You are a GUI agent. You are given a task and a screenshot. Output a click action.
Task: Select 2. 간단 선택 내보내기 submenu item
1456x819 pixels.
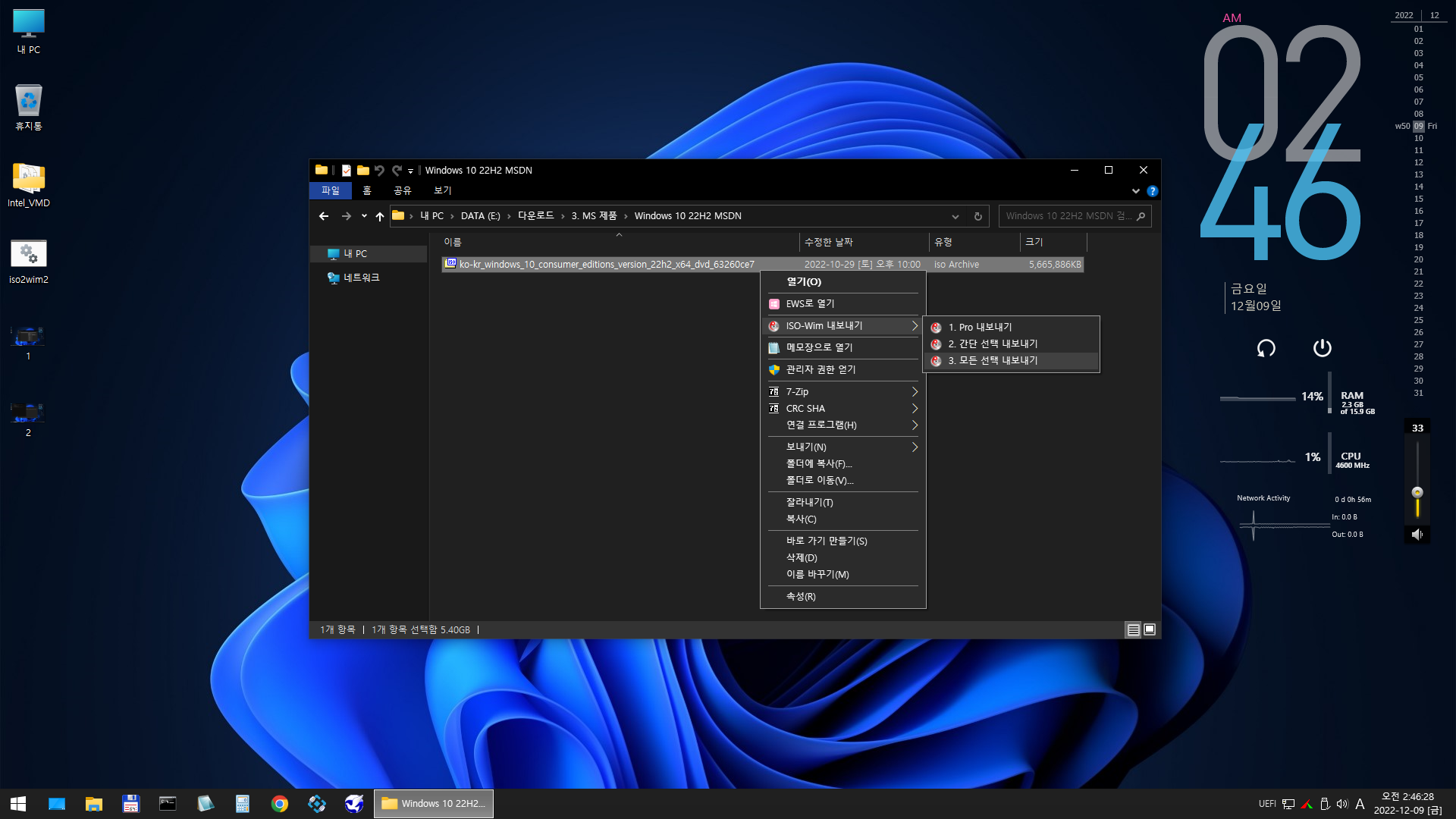1011,344
